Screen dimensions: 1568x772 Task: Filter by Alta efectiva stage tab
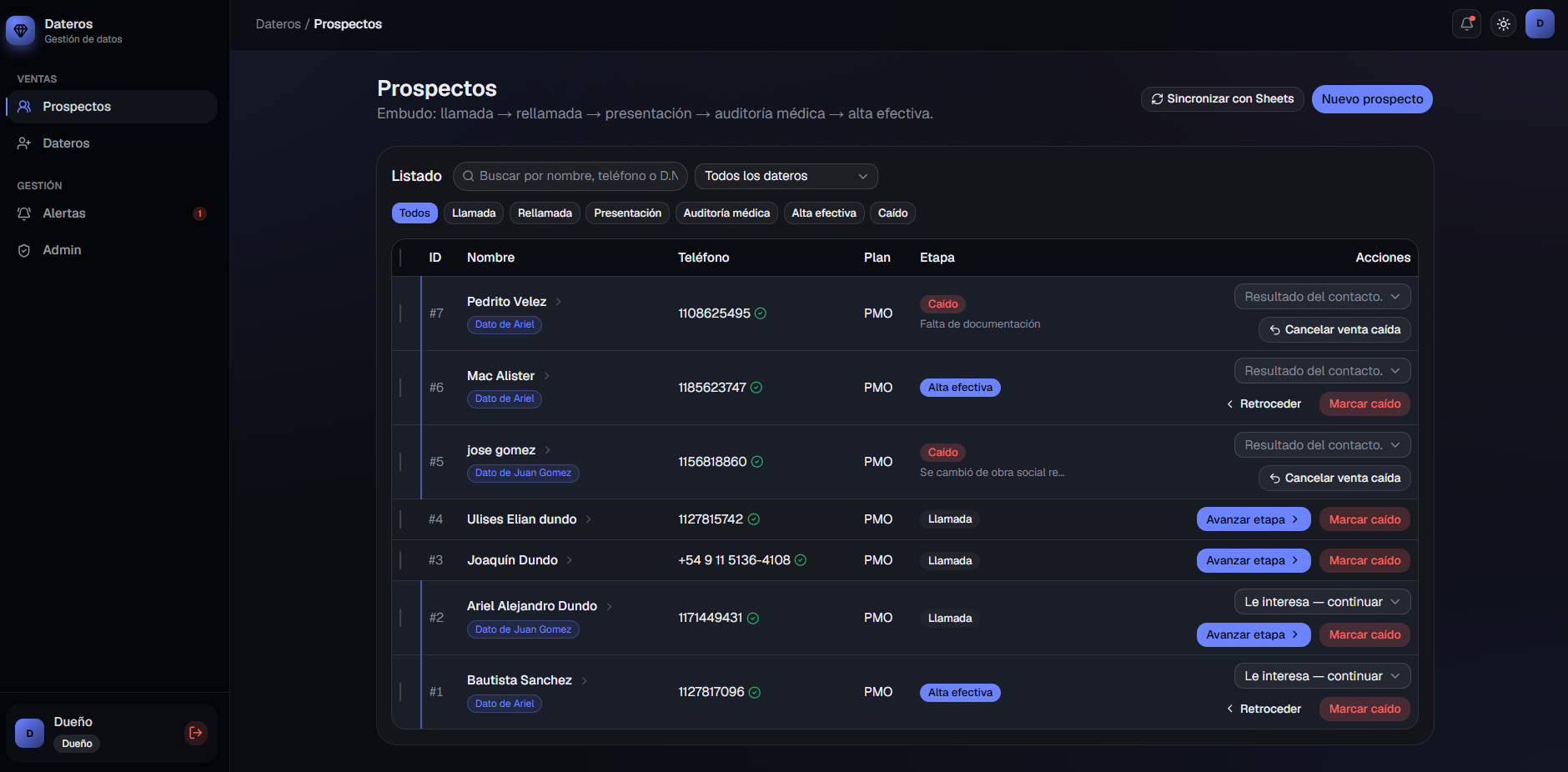click(824, 213)
